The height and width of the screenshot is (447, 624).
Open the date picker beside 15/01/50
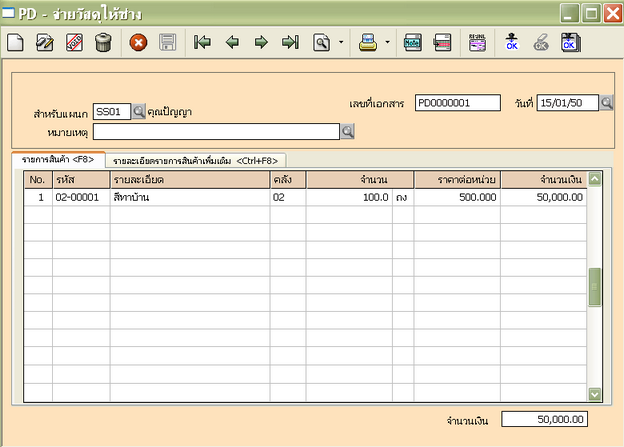[606, 103]
